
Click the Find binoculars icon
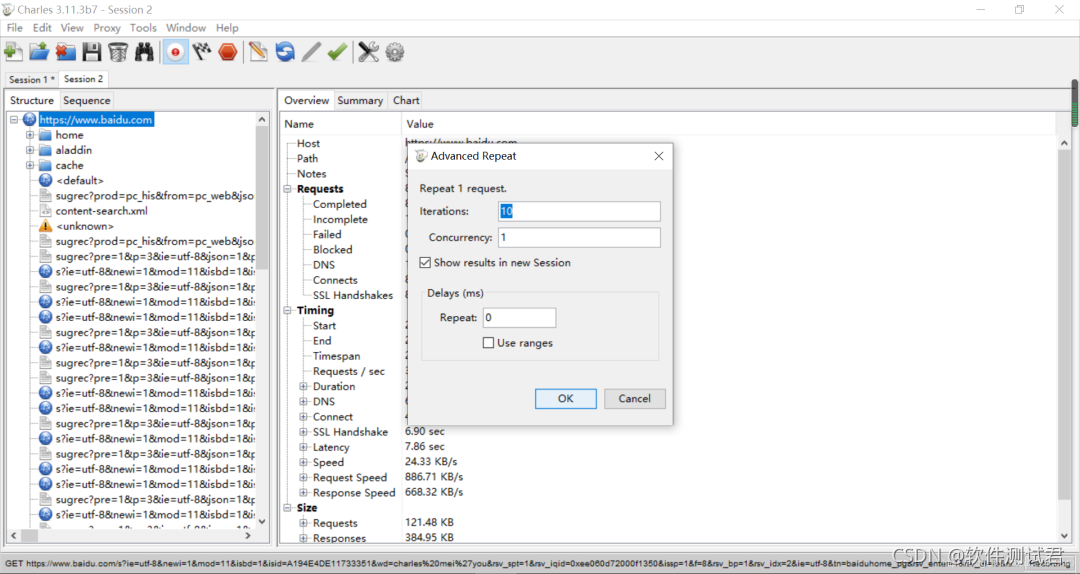point(144,52)
